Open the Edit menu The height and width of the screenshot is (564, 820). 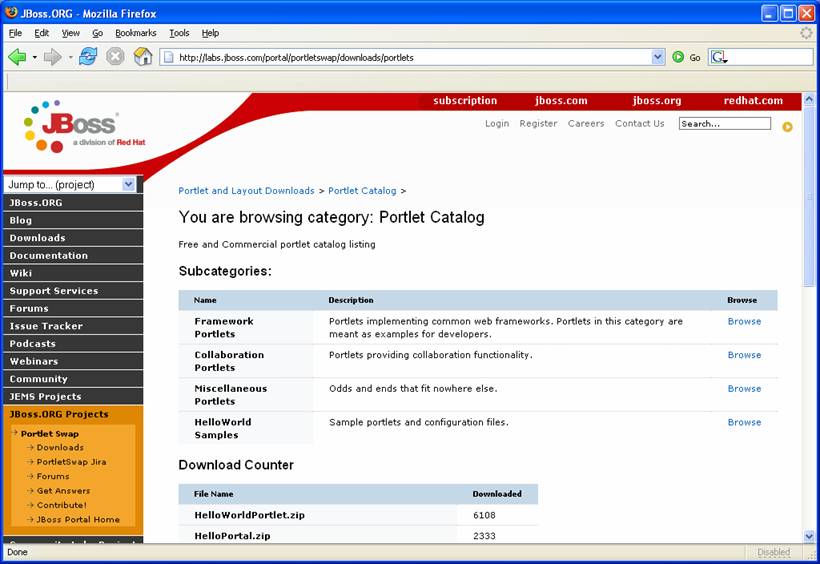(41, 33)
